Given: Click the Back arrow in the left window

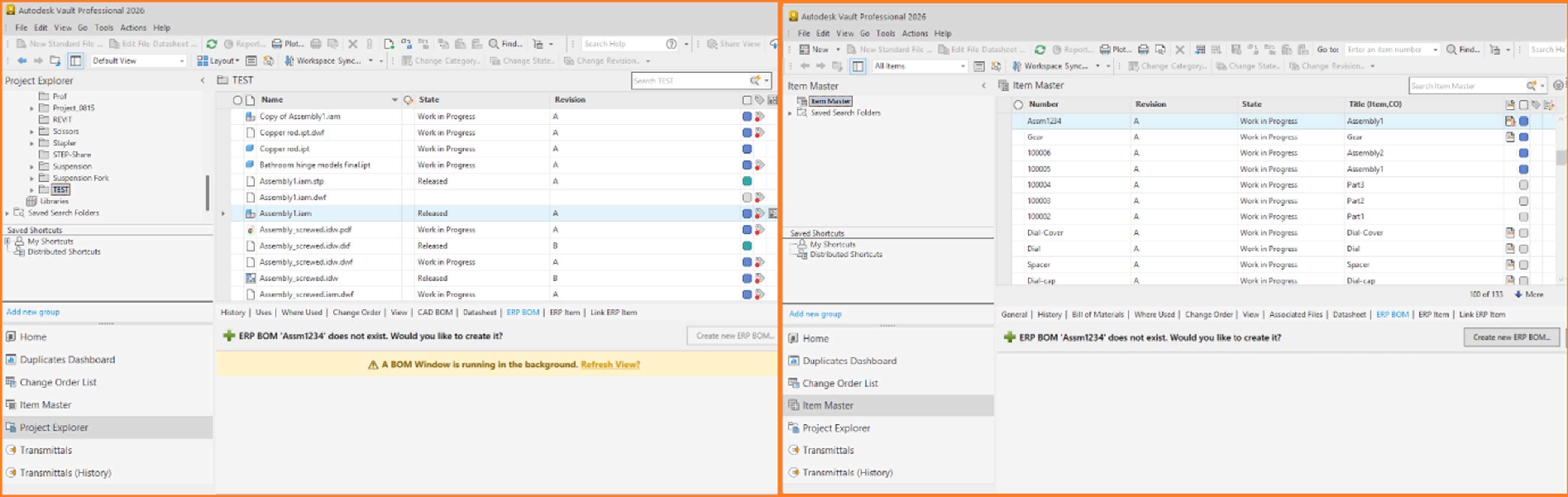Looking at the screenshot, I should 22,61.
